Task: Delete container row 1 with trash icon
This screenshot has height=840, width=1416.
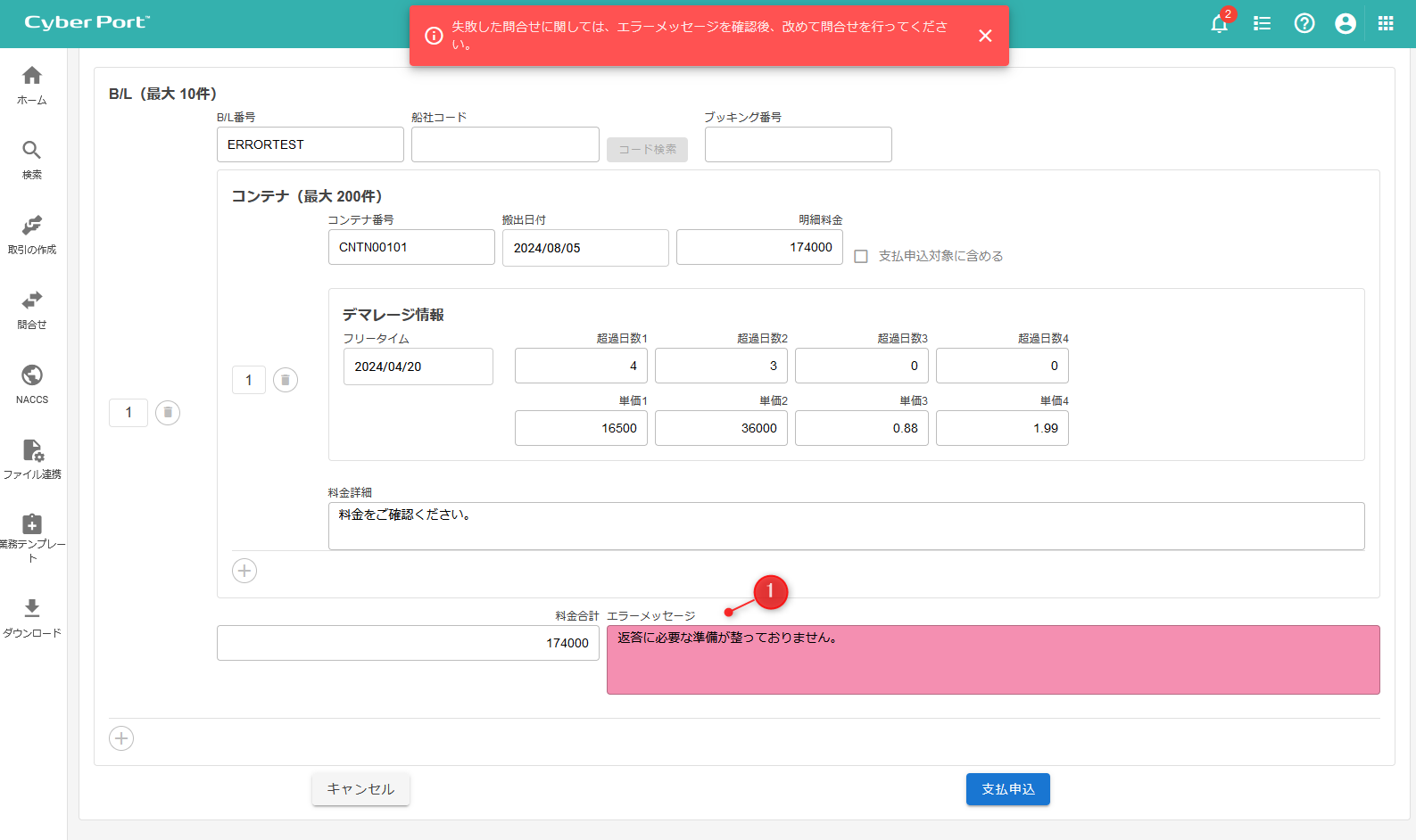Action: 286,380
